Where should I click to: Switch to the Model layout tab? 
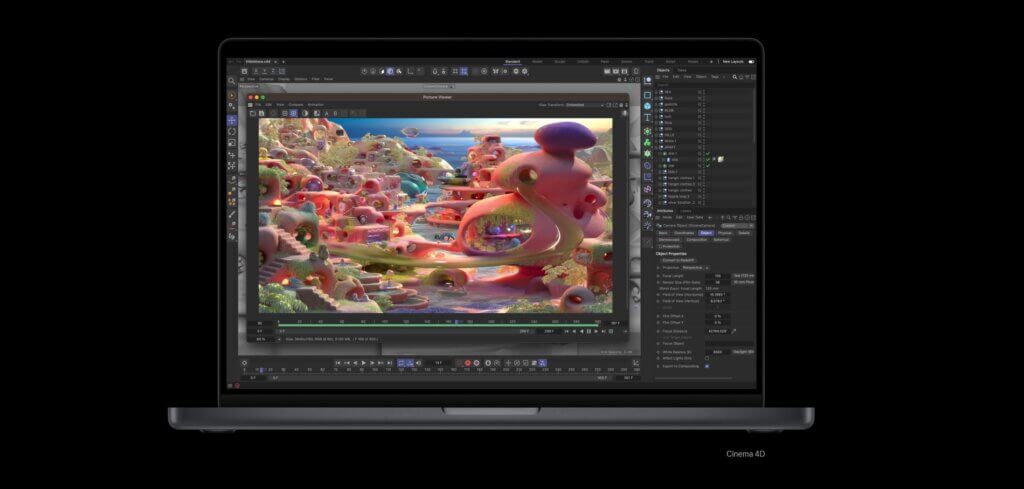(537, 61)
